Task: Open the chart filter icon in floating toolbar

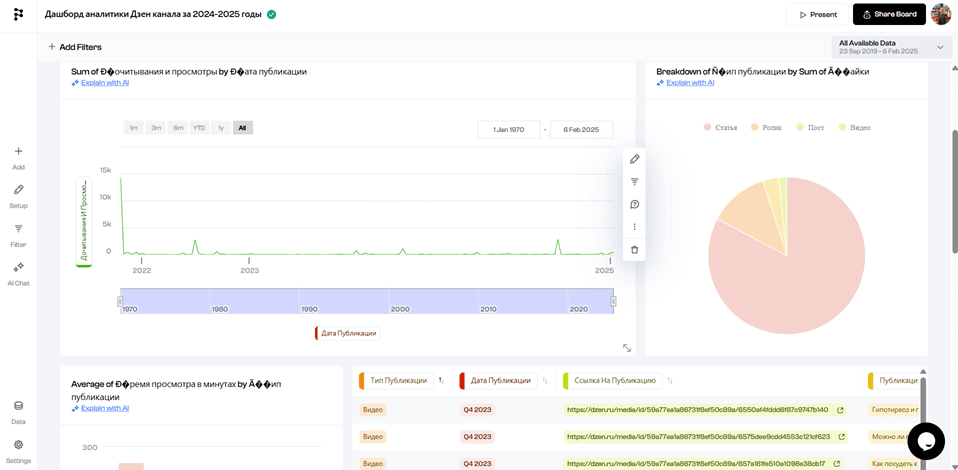Action: pyautogui.click(x=634, y=182)
